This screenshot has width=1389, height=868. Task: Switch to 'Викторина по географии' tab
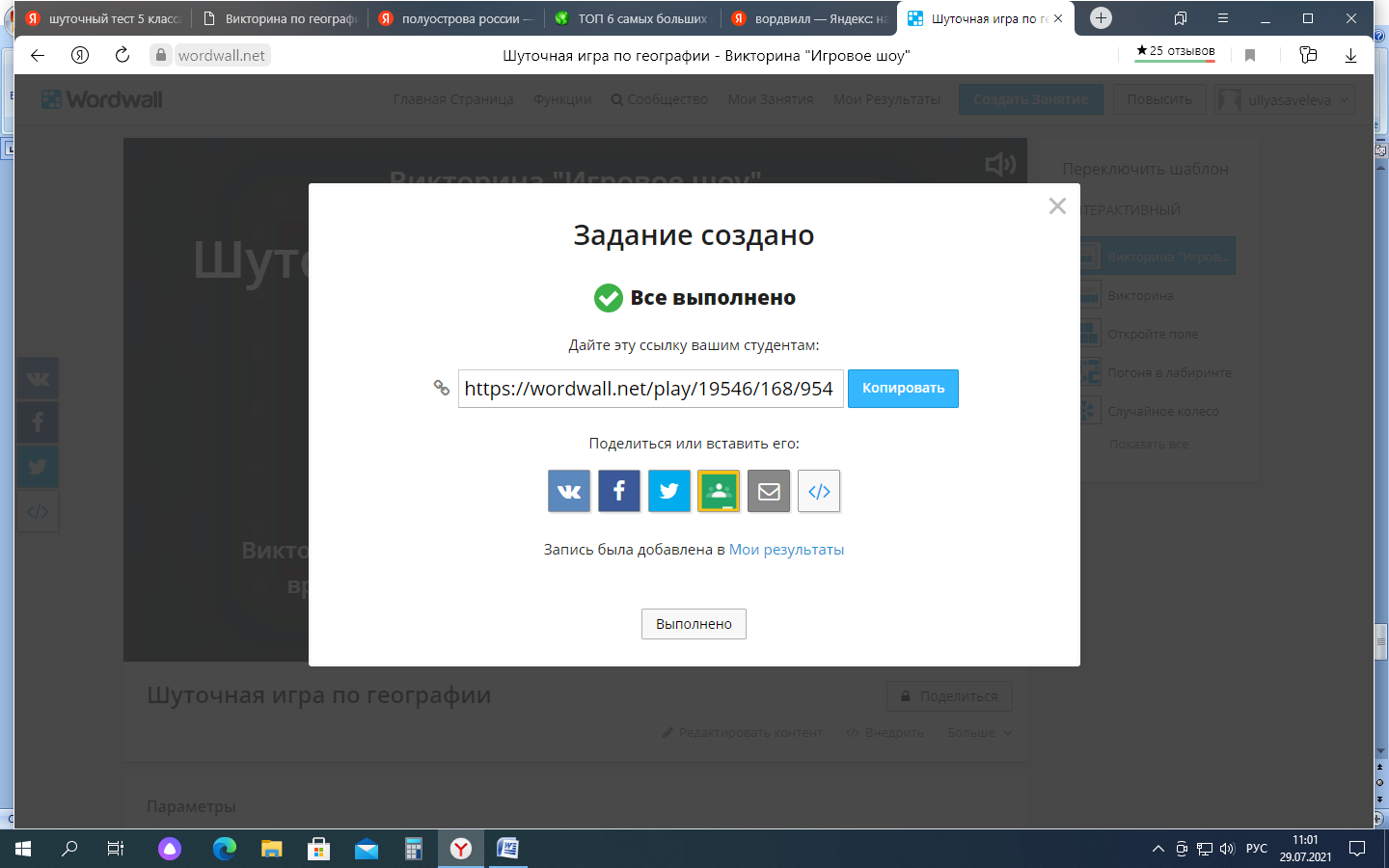(280, 18)
